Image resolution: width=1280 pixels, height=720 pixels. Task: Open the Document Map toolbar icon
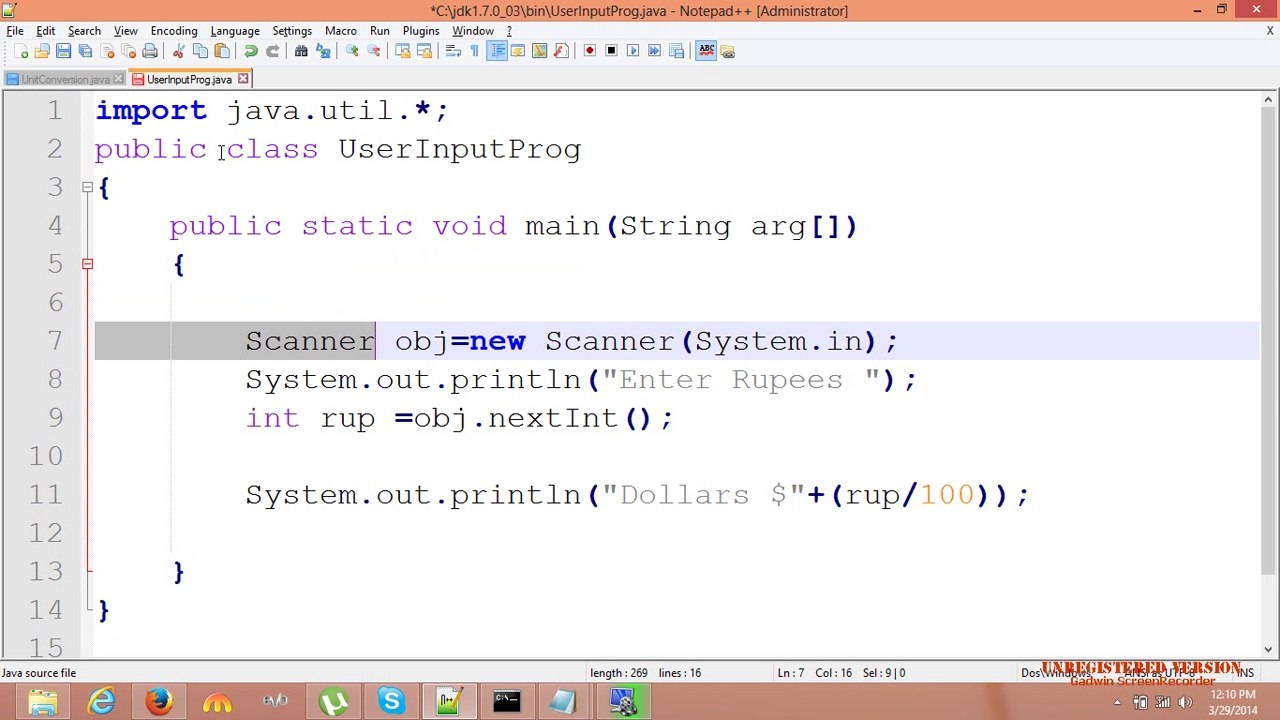[539, 51]
